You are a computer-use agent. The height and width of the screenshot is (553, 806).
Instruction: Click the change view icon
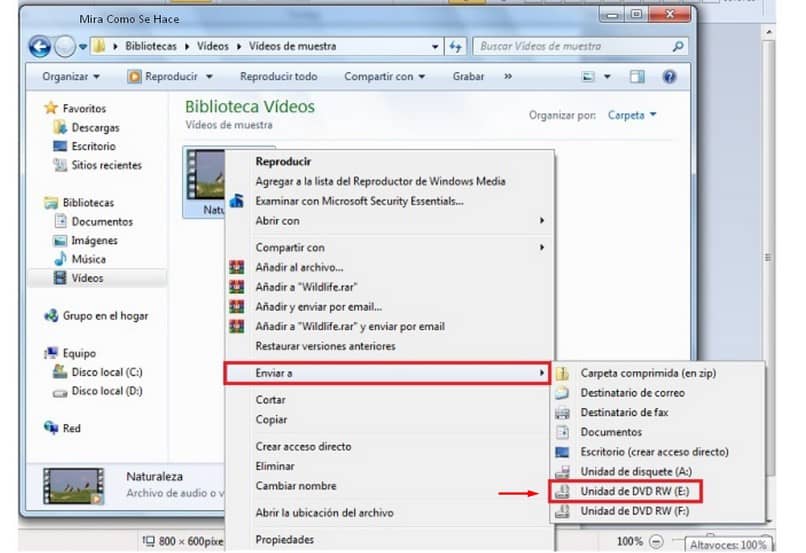[588, 77]
